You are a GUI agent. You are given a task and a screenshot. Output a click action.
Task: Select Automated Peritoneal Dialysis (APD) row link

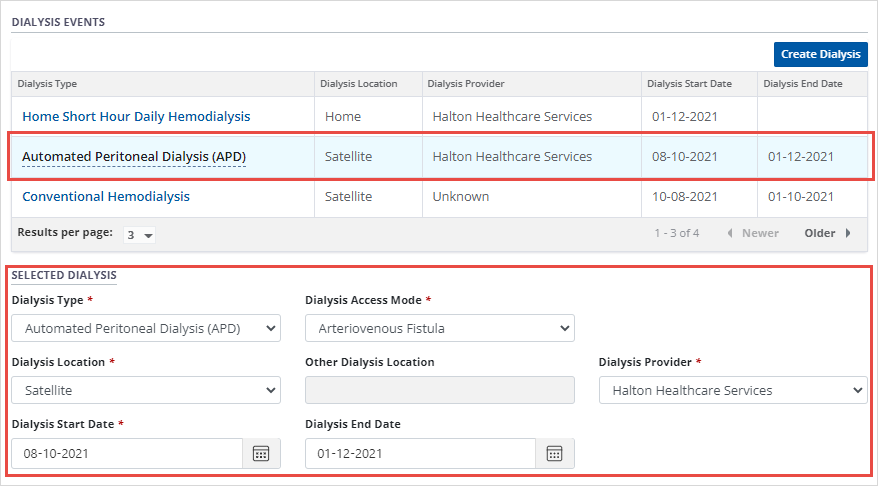(x=134, y=157)
